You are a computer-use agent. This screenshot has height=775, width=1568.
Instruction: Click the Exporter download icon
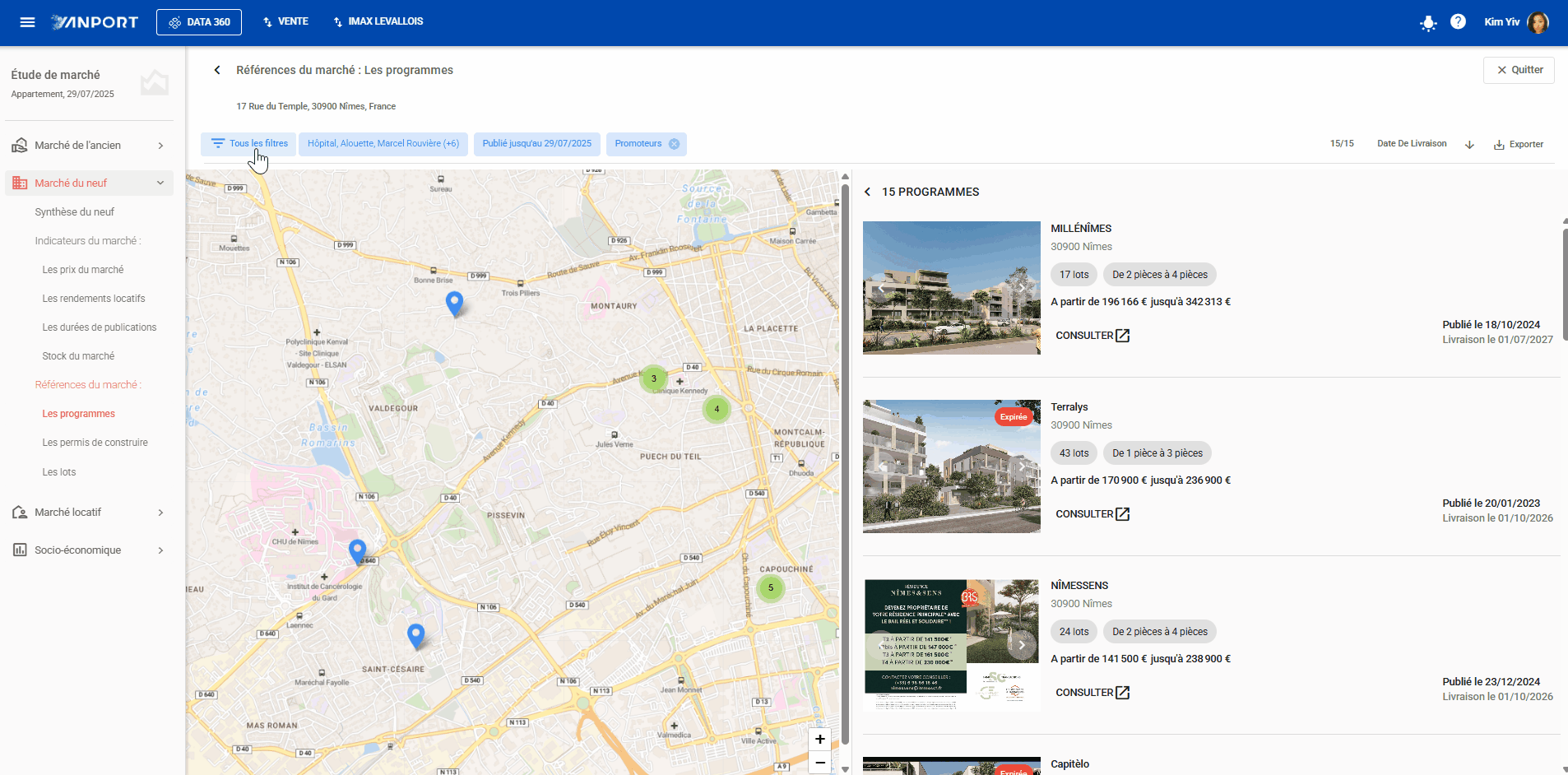1499,145
